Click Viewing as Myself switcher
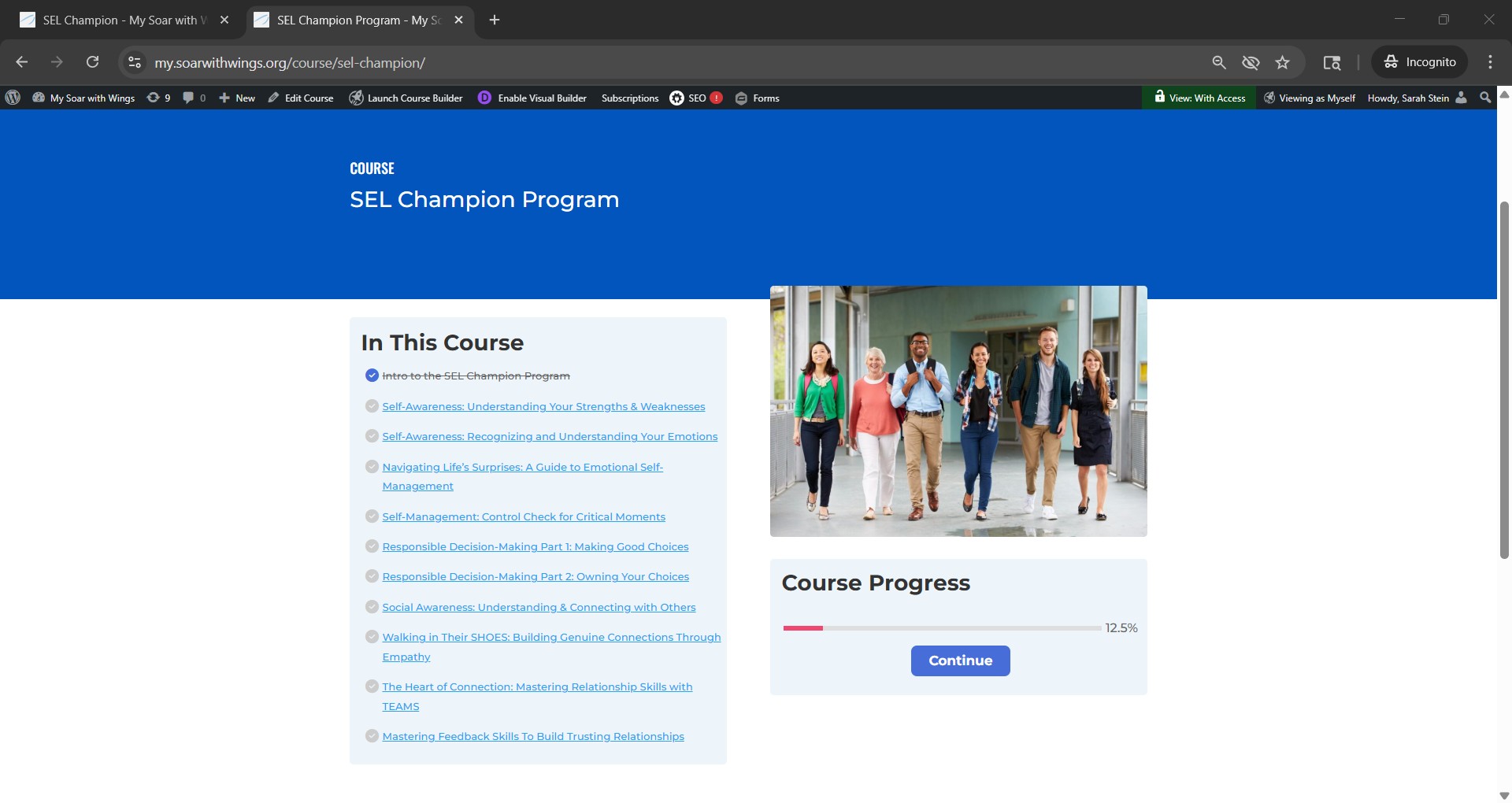The image size is (1512, 803). (x=1310, y=98)
